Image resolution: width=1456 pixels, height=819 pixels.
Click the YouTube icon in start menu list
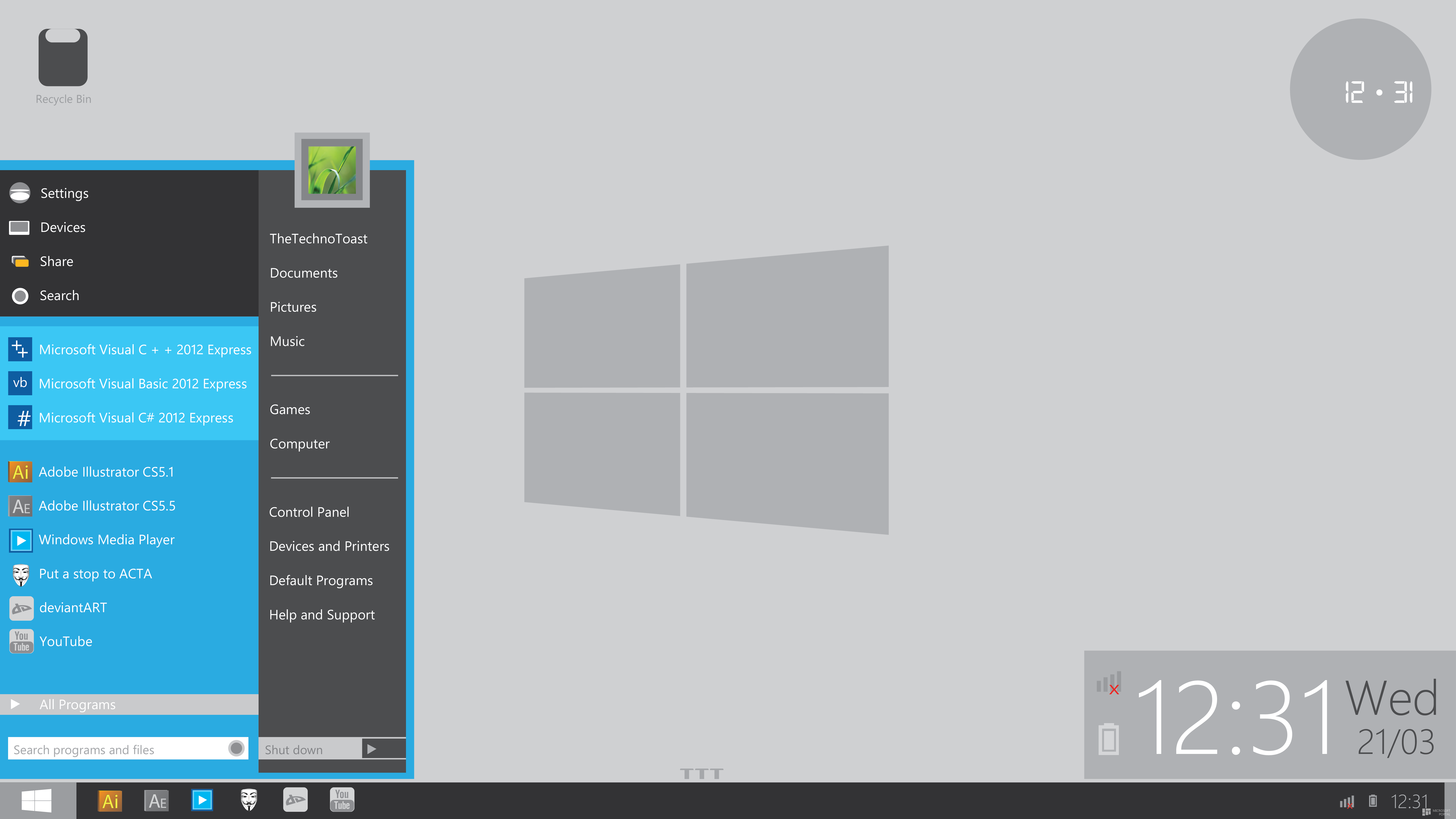pyautogui.click(x=21, y=641)
